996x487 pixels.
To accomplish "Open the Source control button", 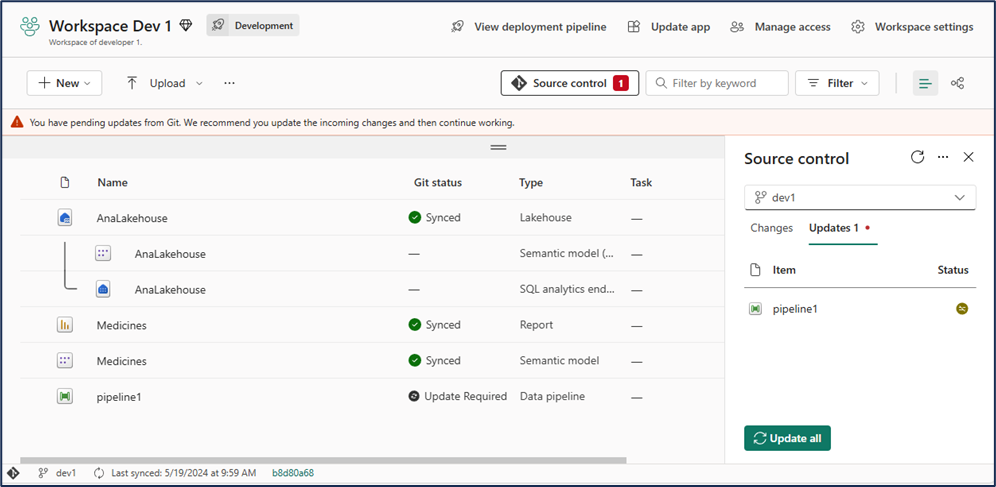I will [569, 83].
